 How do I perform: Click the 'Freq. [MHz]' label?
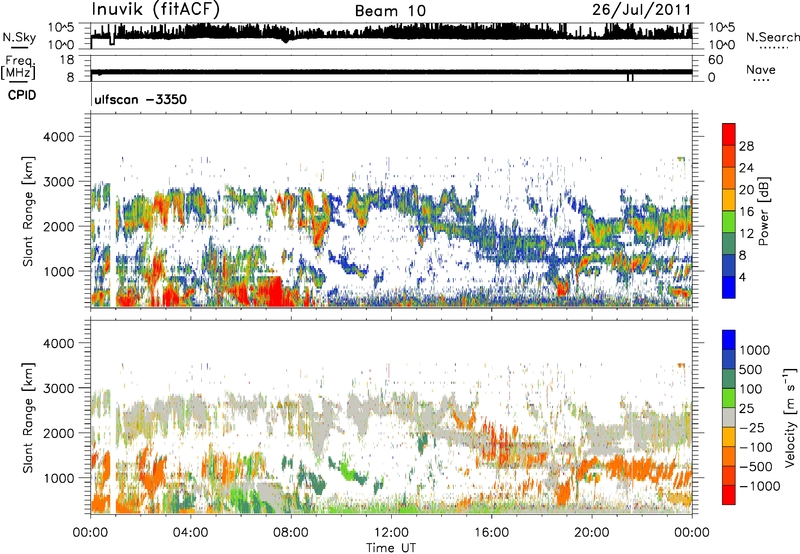click(18, 67)
